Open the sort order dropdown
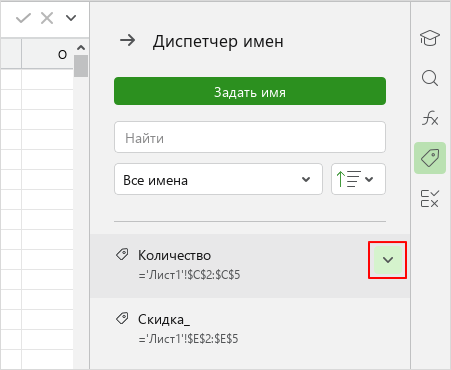This screenshot has width=451, height=370. pos(358,179)
